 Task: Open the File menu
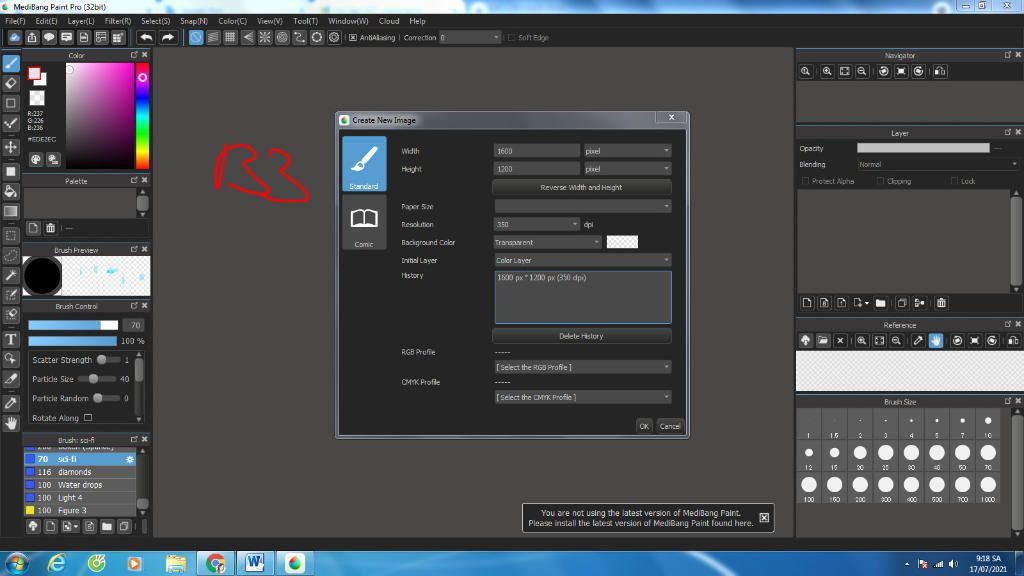(15, 21)
